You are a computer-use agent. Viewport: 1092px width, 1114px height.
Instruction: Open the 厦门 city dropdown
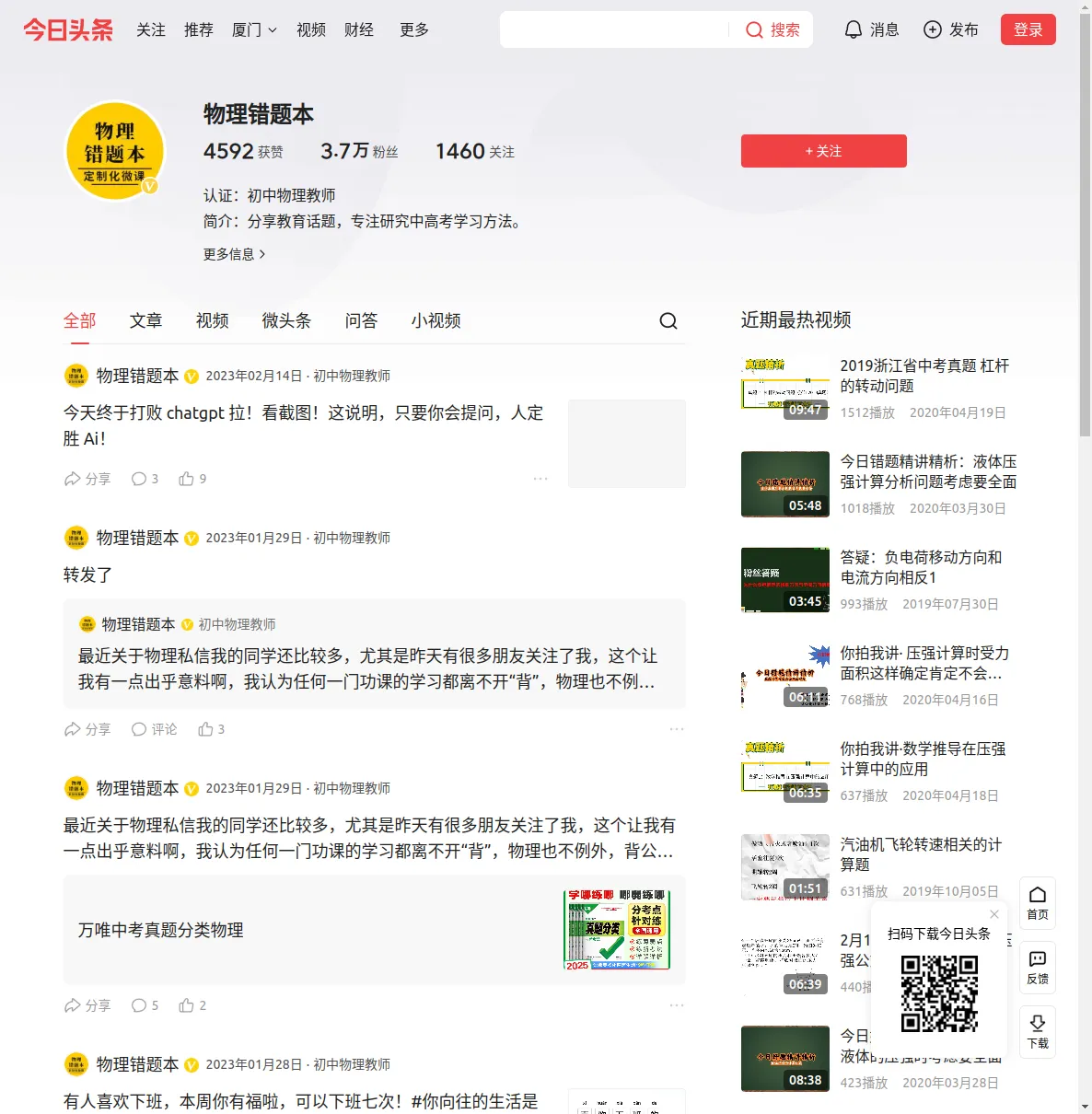254,30
